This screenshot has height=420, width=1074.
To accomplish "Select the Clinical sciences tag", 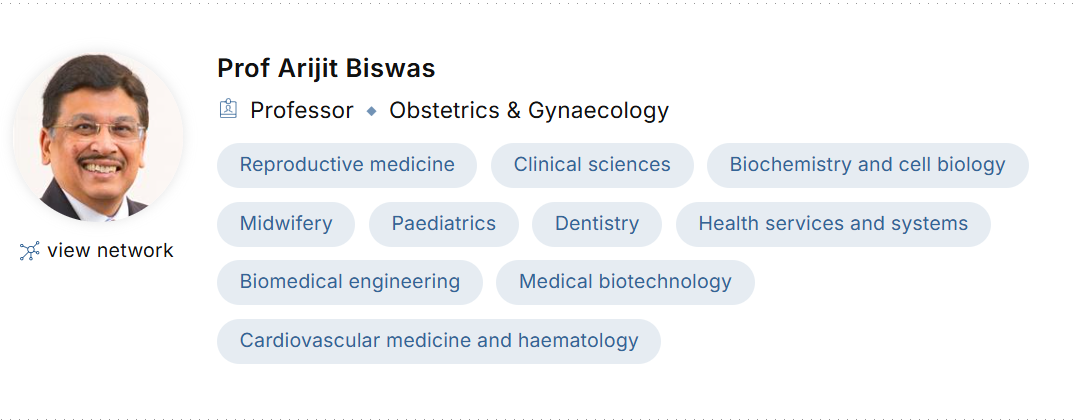I will click(x=592, y=165).
